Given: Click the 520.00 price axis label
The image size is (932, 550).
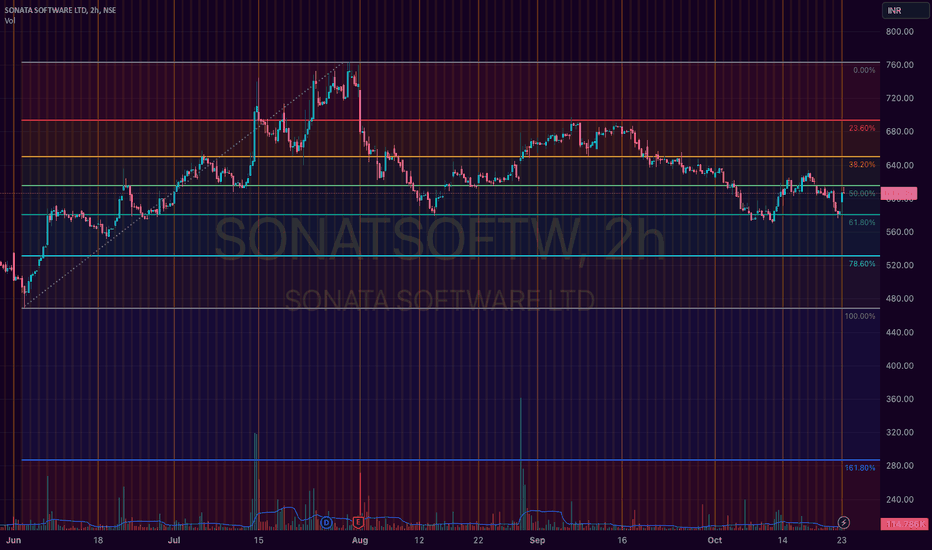Looking at the screenshot, I should [x=899, y=265].
